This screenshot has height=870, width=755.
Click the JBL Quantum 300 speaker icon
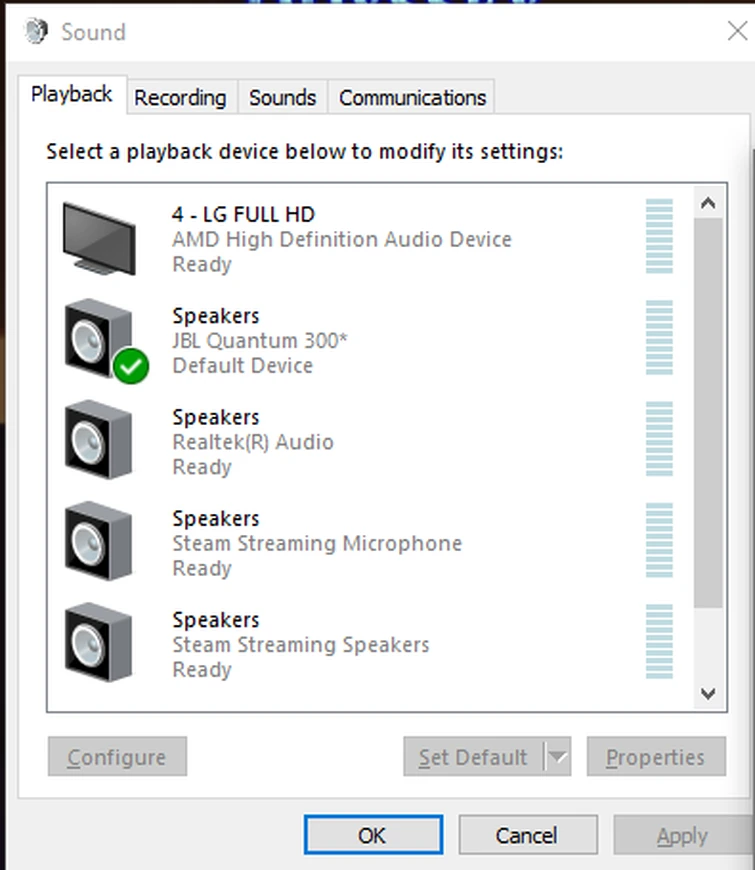pos(96,337)
